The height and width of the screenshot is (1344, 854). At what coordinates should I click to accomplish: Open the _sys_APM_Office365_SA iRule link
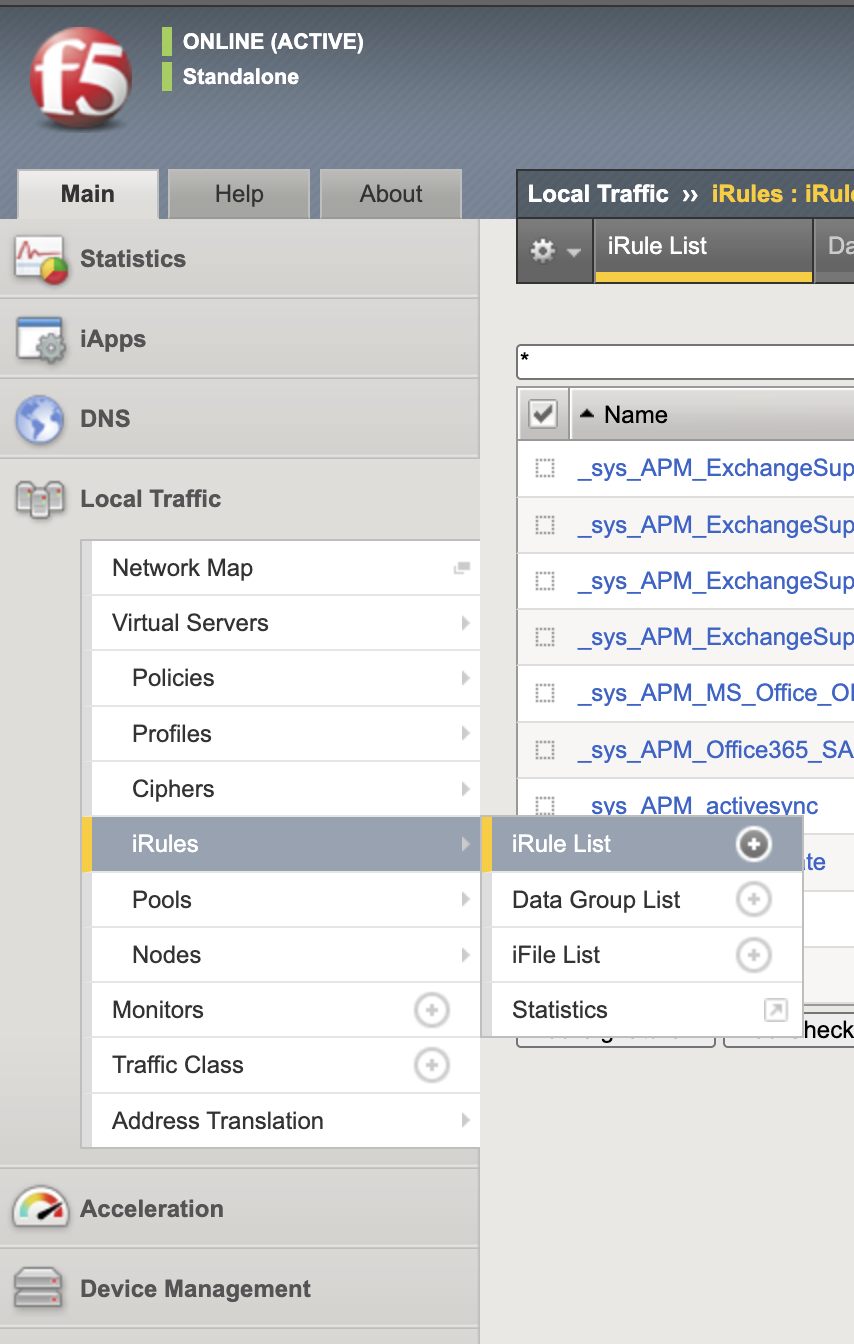pyautogui.click(x=714, y=749)
